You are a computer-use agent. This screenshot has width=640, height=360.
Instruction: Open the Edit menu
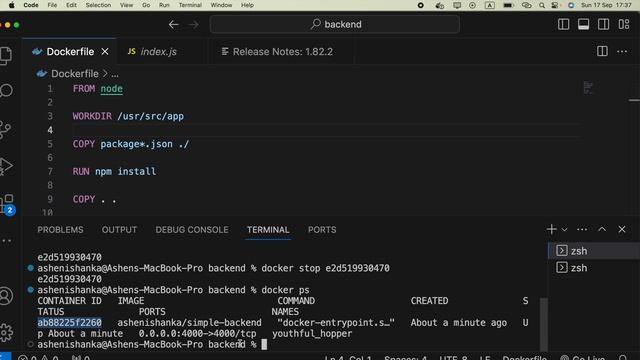71,5
